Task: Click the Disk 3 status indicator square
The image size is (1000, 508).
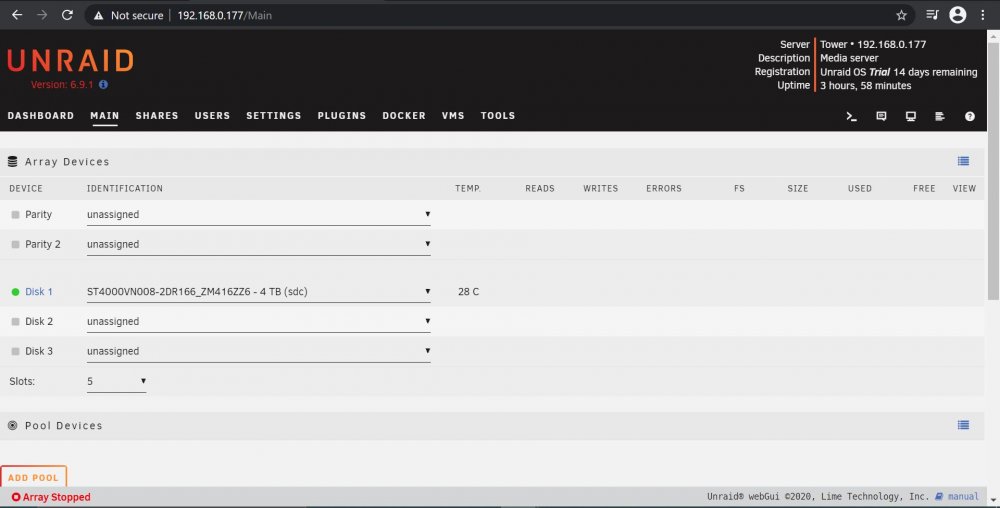Action: coord(15,351)
